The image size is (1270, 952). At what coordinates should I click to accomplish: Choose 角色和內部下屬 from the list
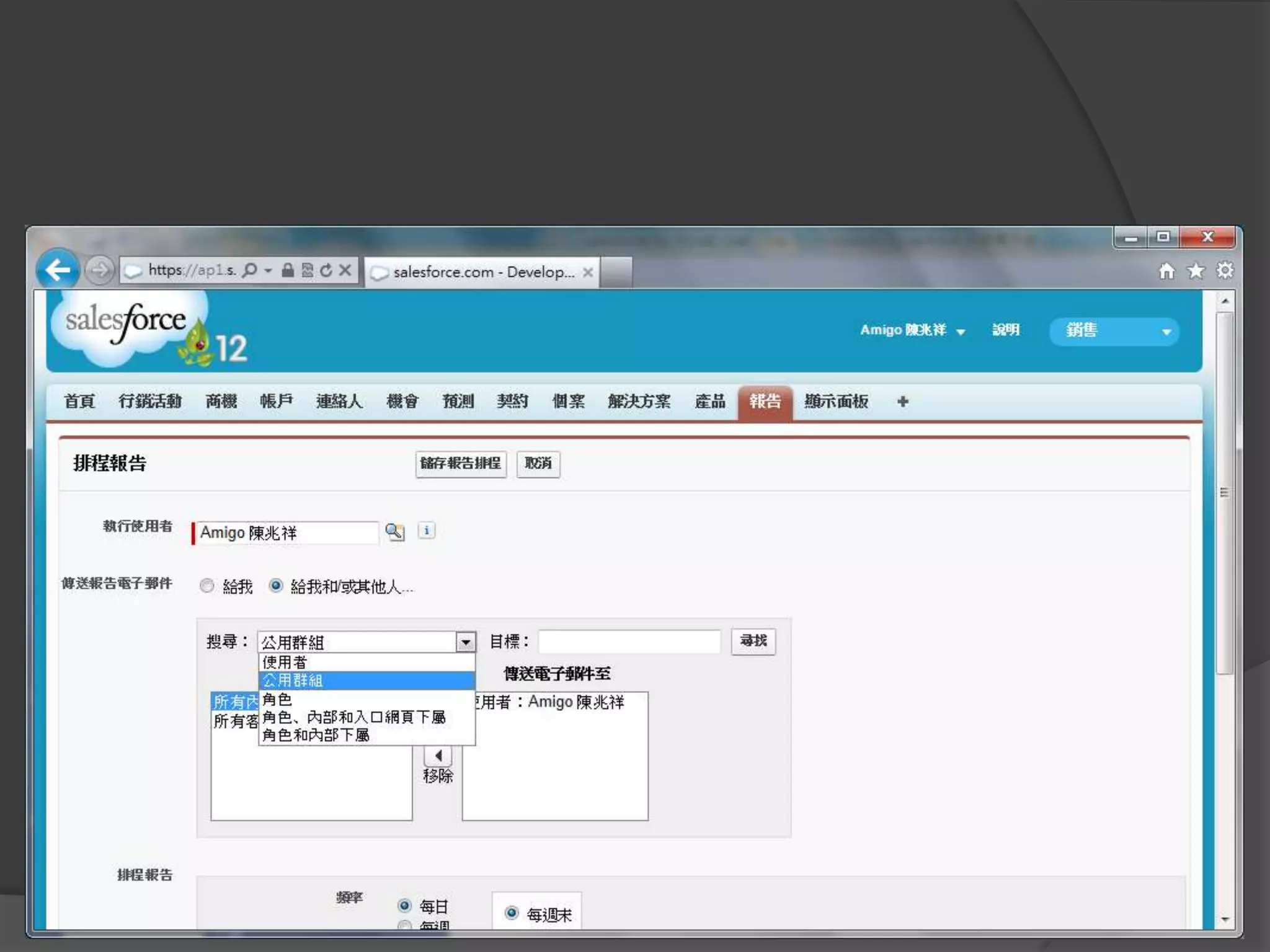pos(316,735)
